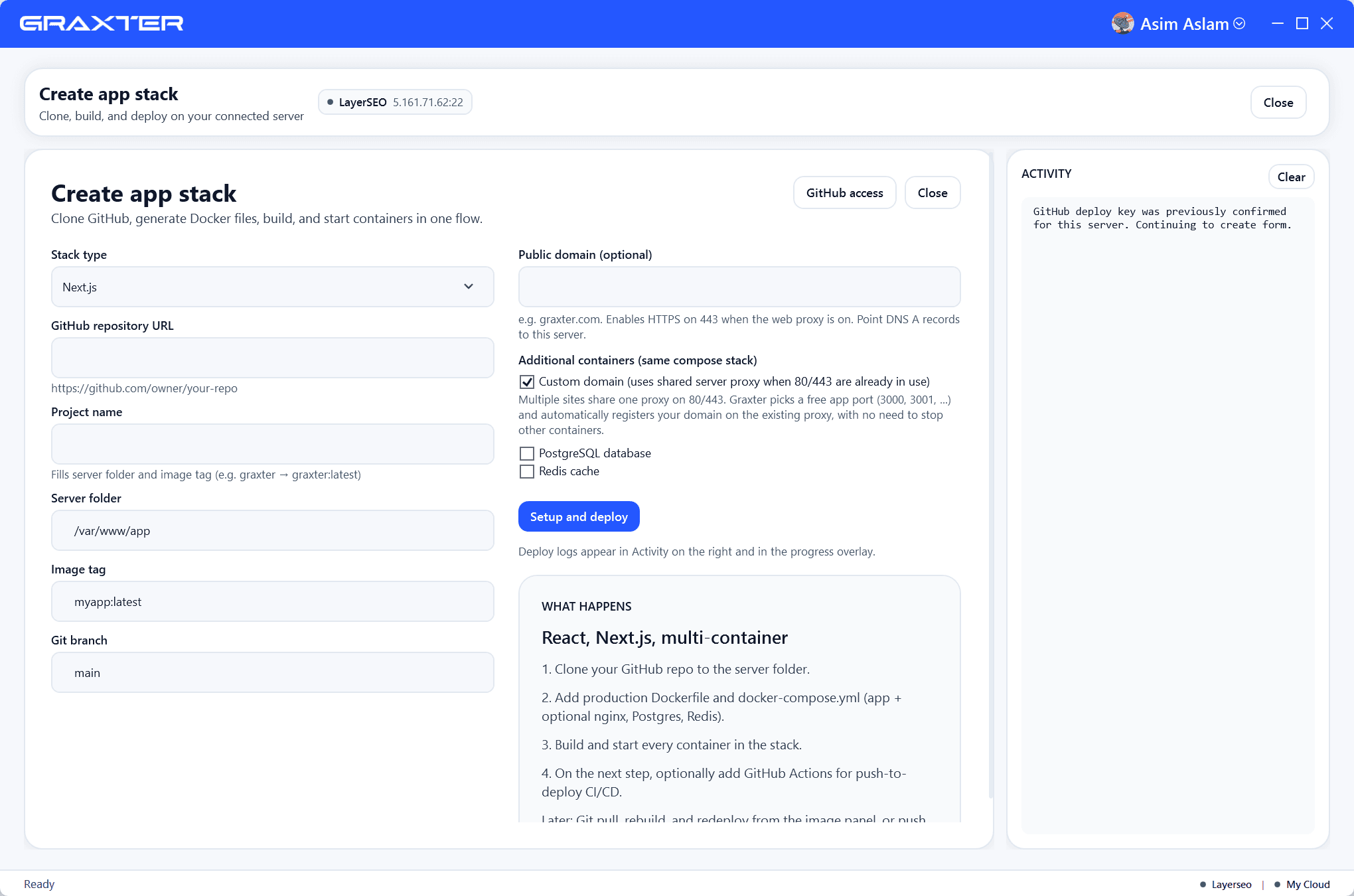Click Setup and deploy
1354x896 pixels.
pos(579,516)
